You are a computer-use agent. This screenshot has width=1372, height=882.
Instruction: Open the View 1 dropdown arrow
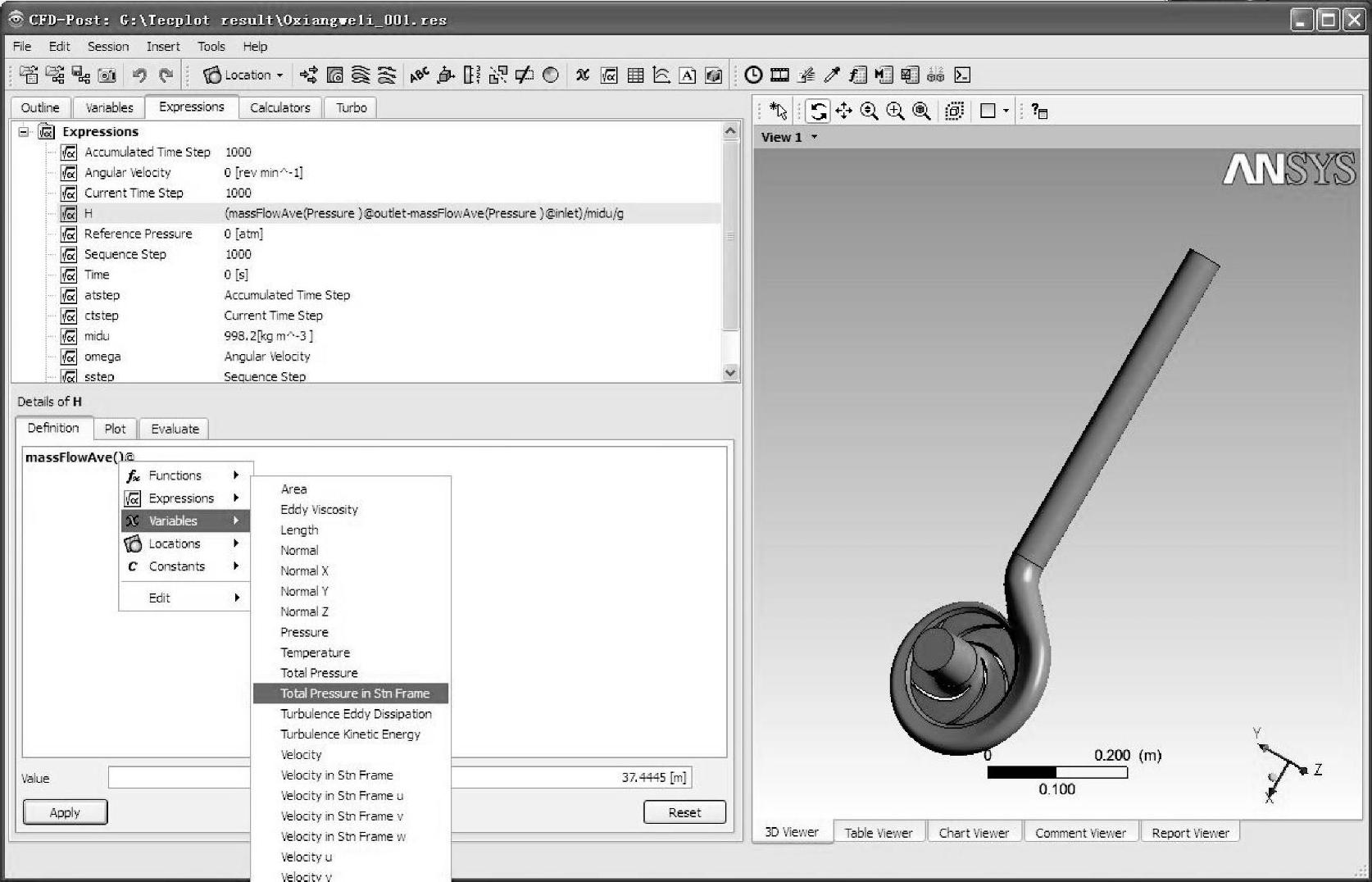point(814,137)
